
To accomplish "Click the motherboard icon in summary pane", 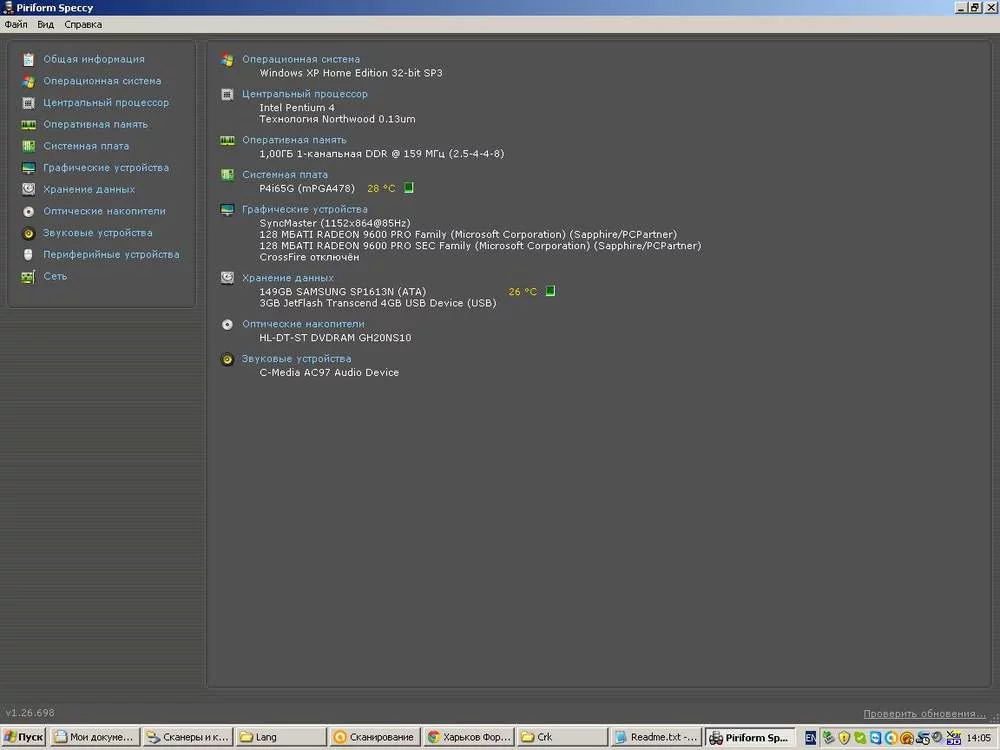I will tap(227, 175).
